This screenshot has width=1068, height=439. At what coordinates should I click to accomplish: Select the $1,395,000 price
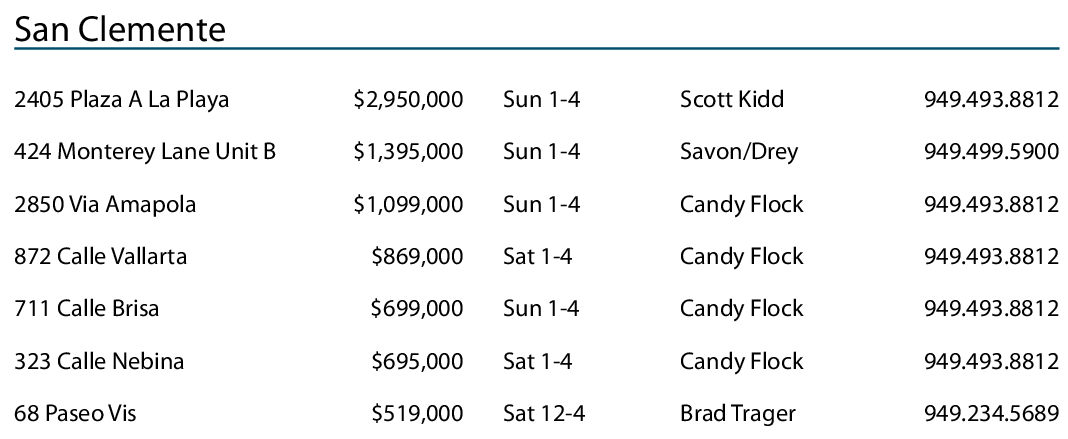408,152
